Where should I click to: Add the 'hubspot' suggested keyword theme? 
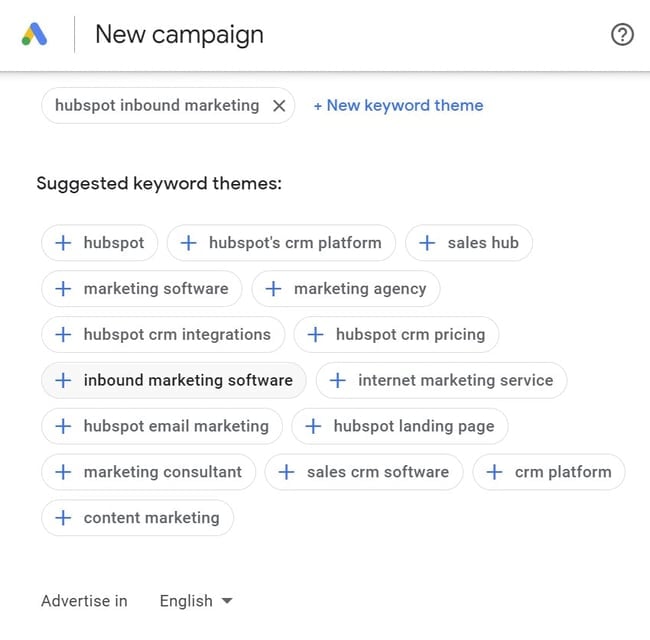pos(99,242)
